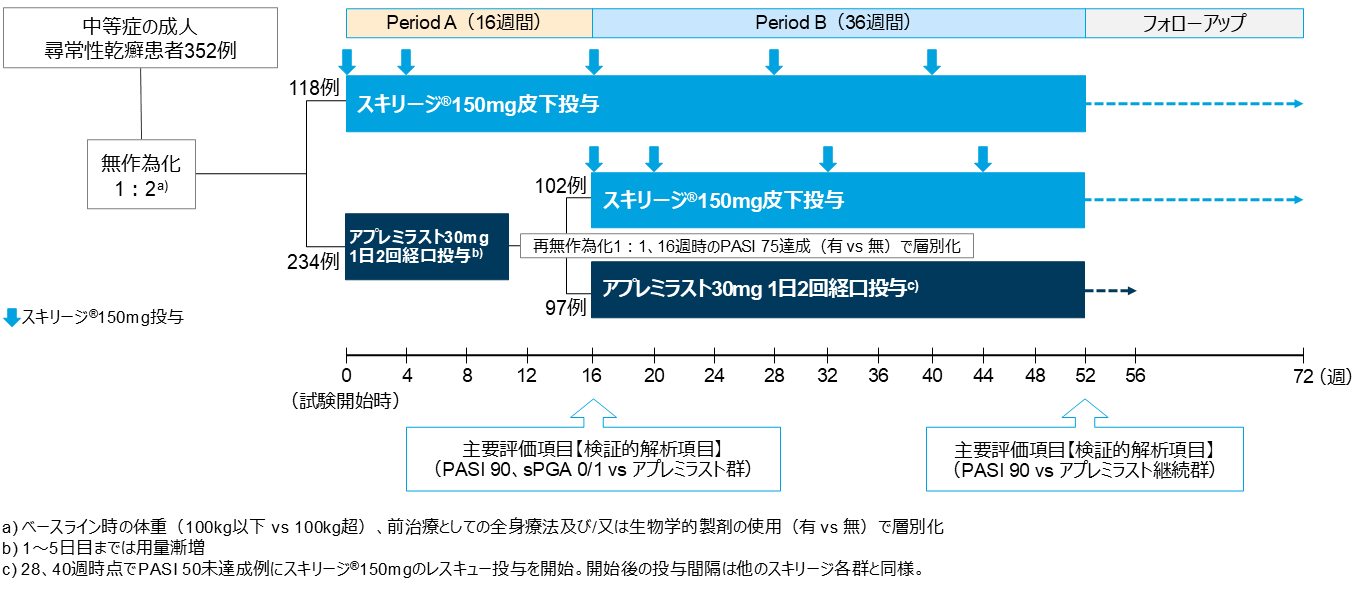Screen dimensions: 1360x590
Task: Click the dashed follow-up arrow after the 102例 Skyrizi bar
Action: (x=1195, y=200)
